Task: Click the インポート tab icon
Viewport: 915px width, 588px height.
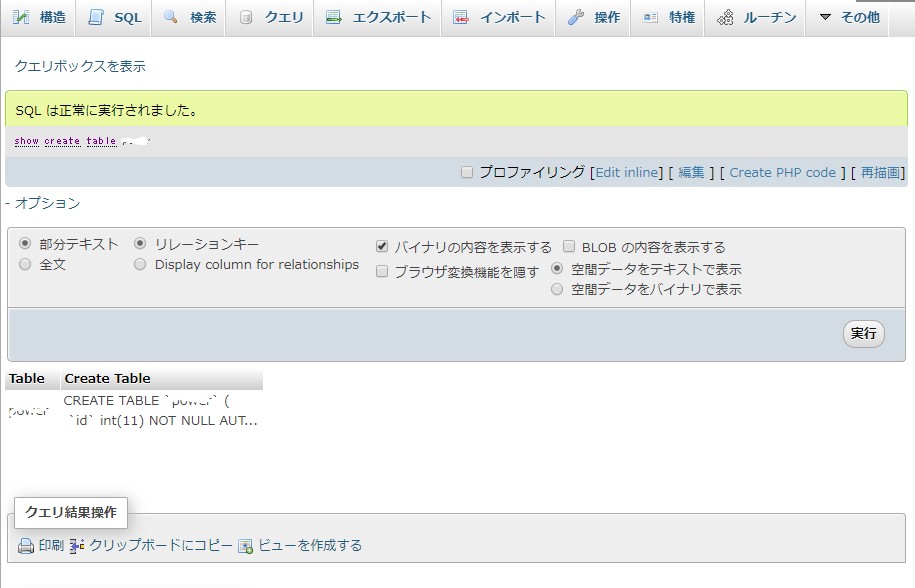Action: (x=461, y=18)
